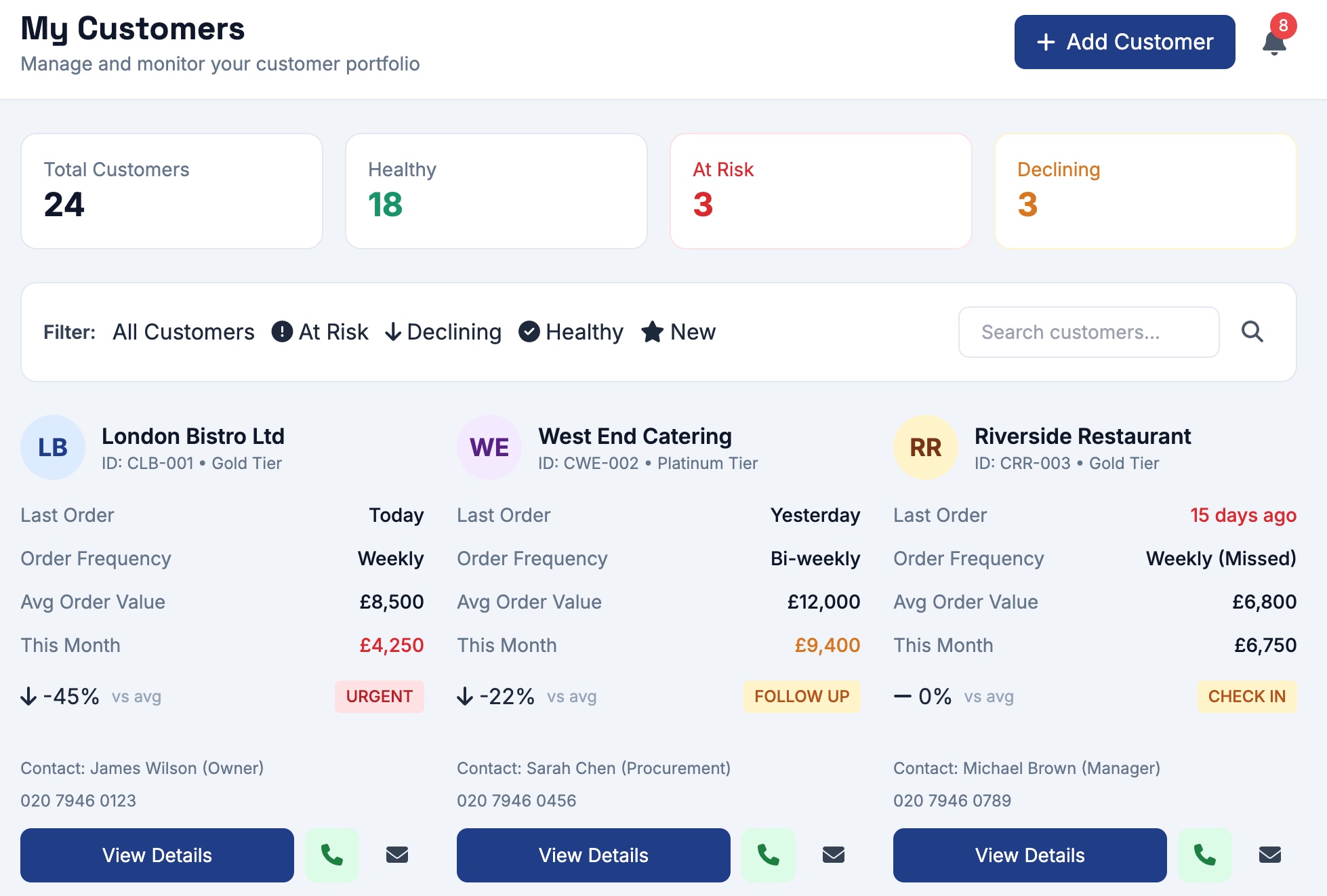This screenshot has width=1327, height=896.
Task: Email Riverside Restaurant via envelope icon
Action: pos(1270,855)
